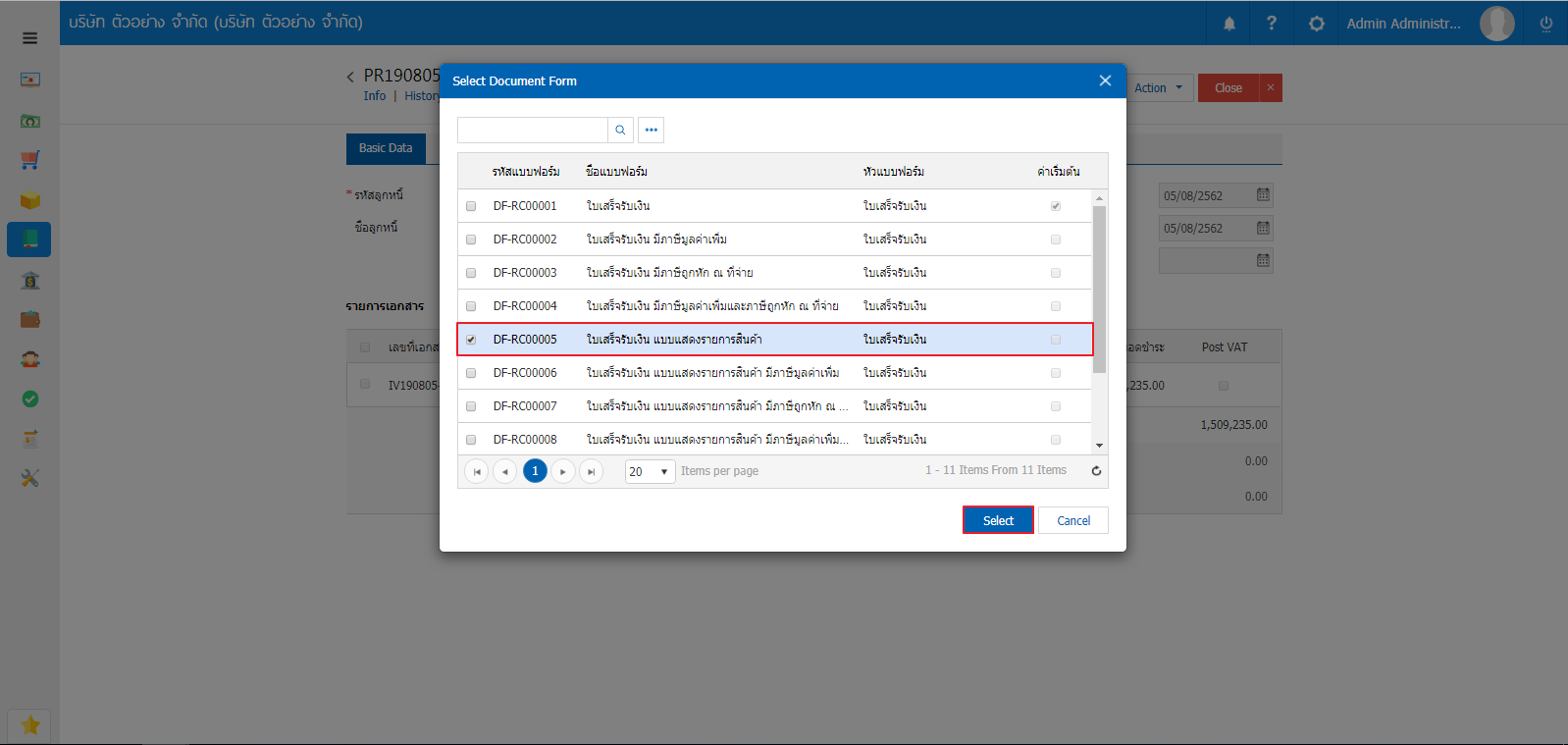
Task: Uncheck the DF-RC00005 row checkbox
Action: tap(471, 340)
